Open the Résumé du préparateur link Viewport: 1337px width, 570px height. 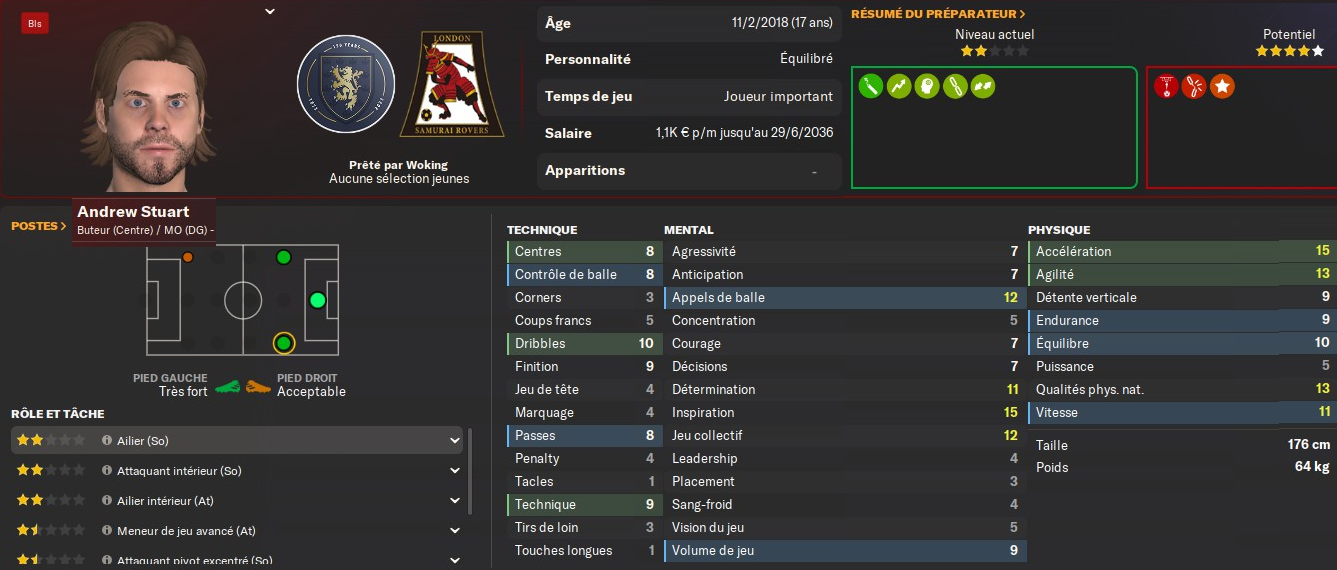(938, 14)
